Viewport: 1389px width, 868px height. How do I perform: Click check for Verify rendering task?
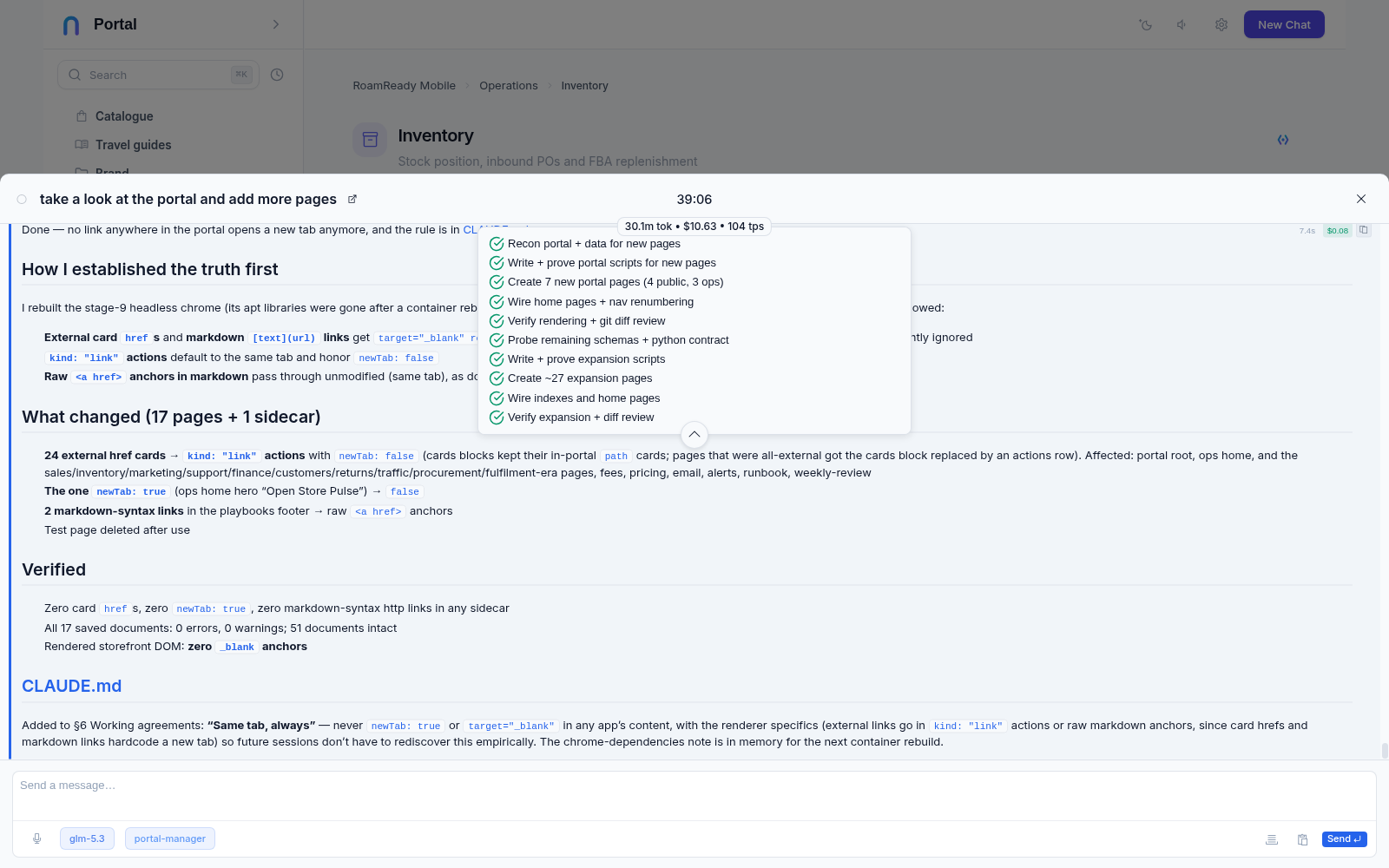pyautogui.click(x=497, y=321)
